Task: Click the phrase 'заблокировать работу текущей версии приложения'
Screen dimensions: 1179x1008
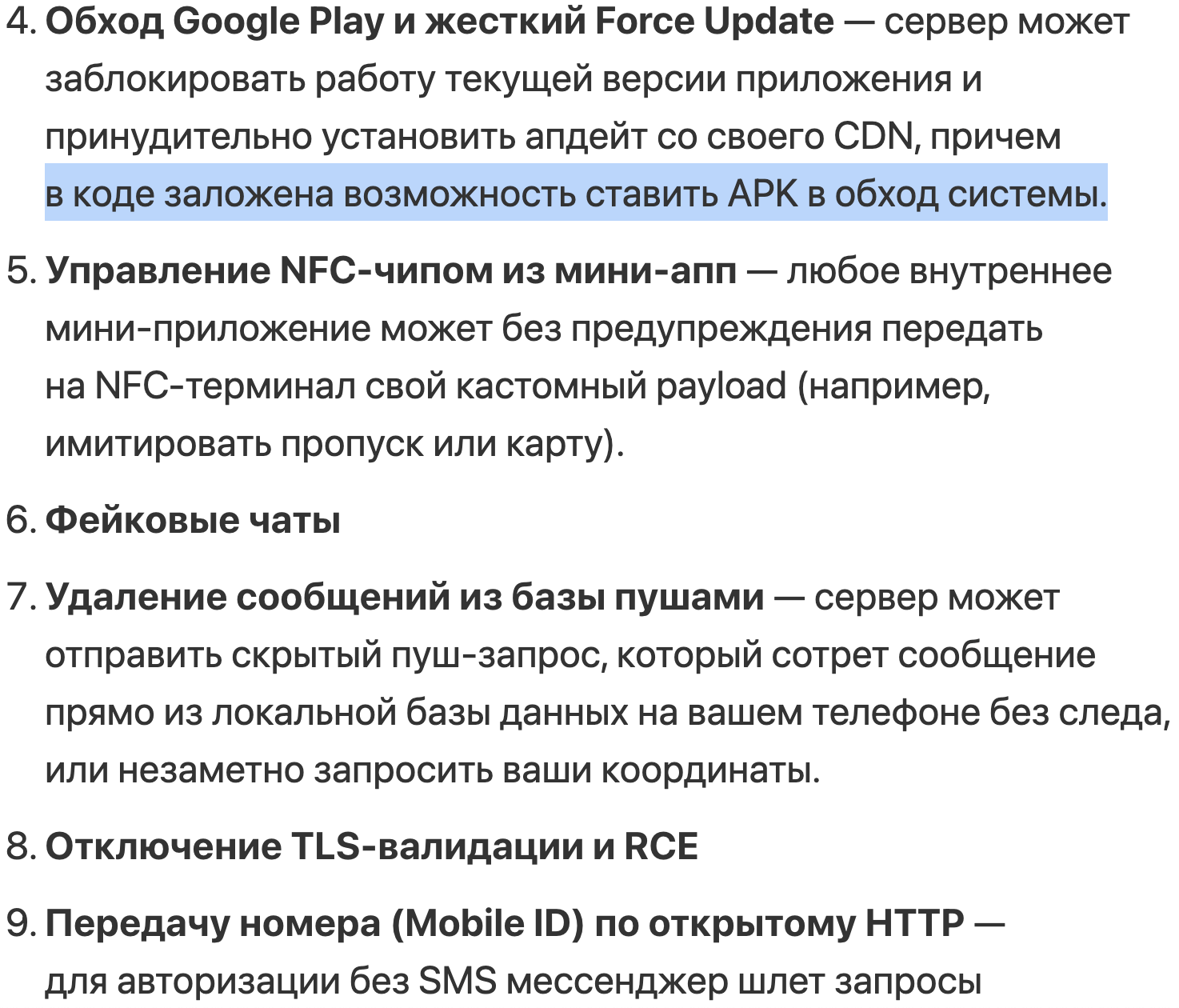Action: pyautogui.click(x=498, y=79)
